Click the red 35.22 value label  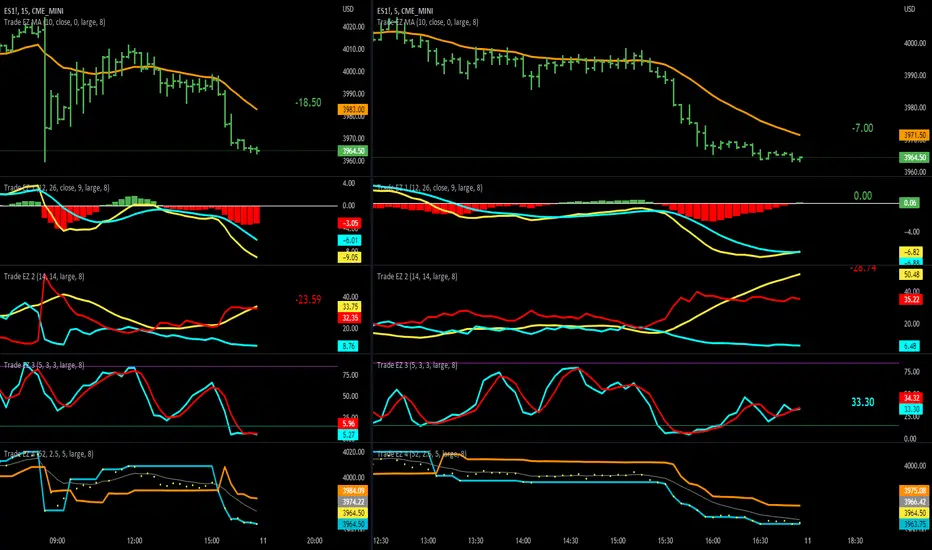tap(911, 299)
